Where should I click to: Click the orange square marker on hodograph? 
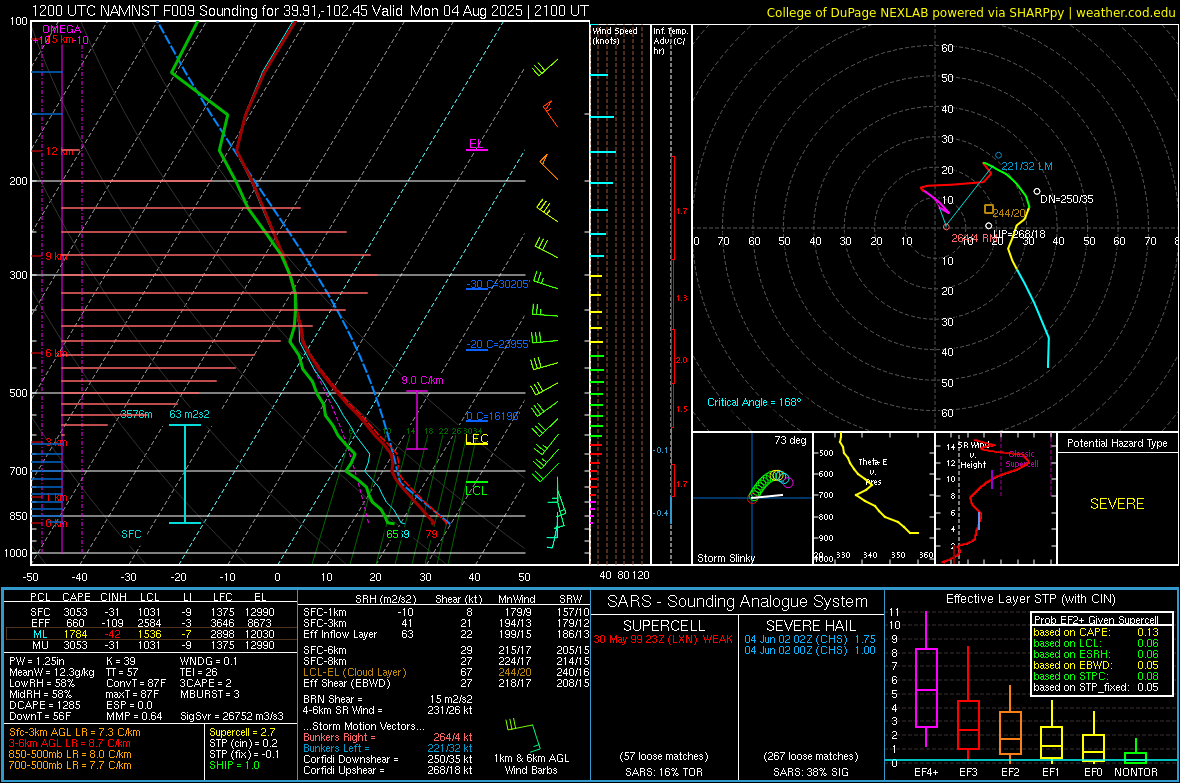(x=989, y=209)
